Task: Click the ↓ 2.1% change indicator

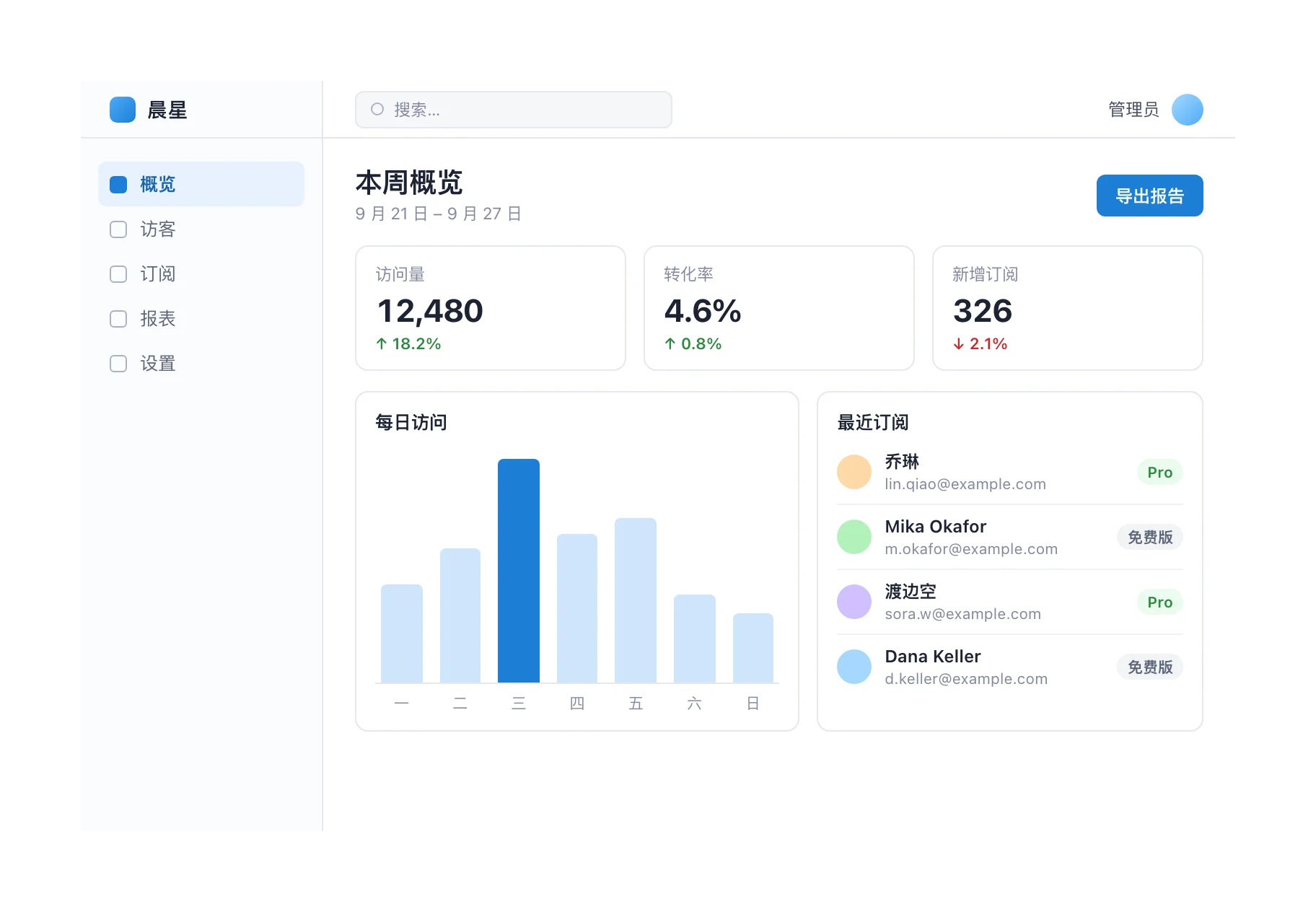Action: click(980, 344)
